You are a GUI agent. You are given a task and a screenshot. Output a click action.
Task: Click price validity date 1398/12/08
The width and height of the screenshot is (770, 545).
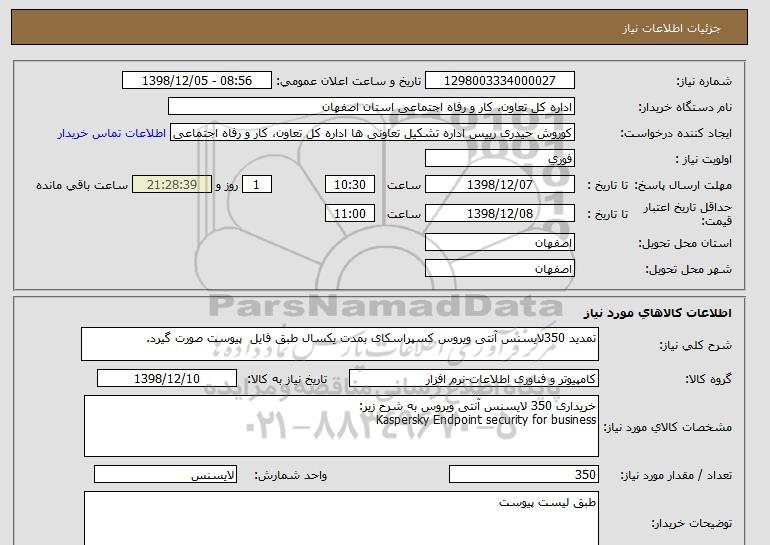click(x=499, y=214)
